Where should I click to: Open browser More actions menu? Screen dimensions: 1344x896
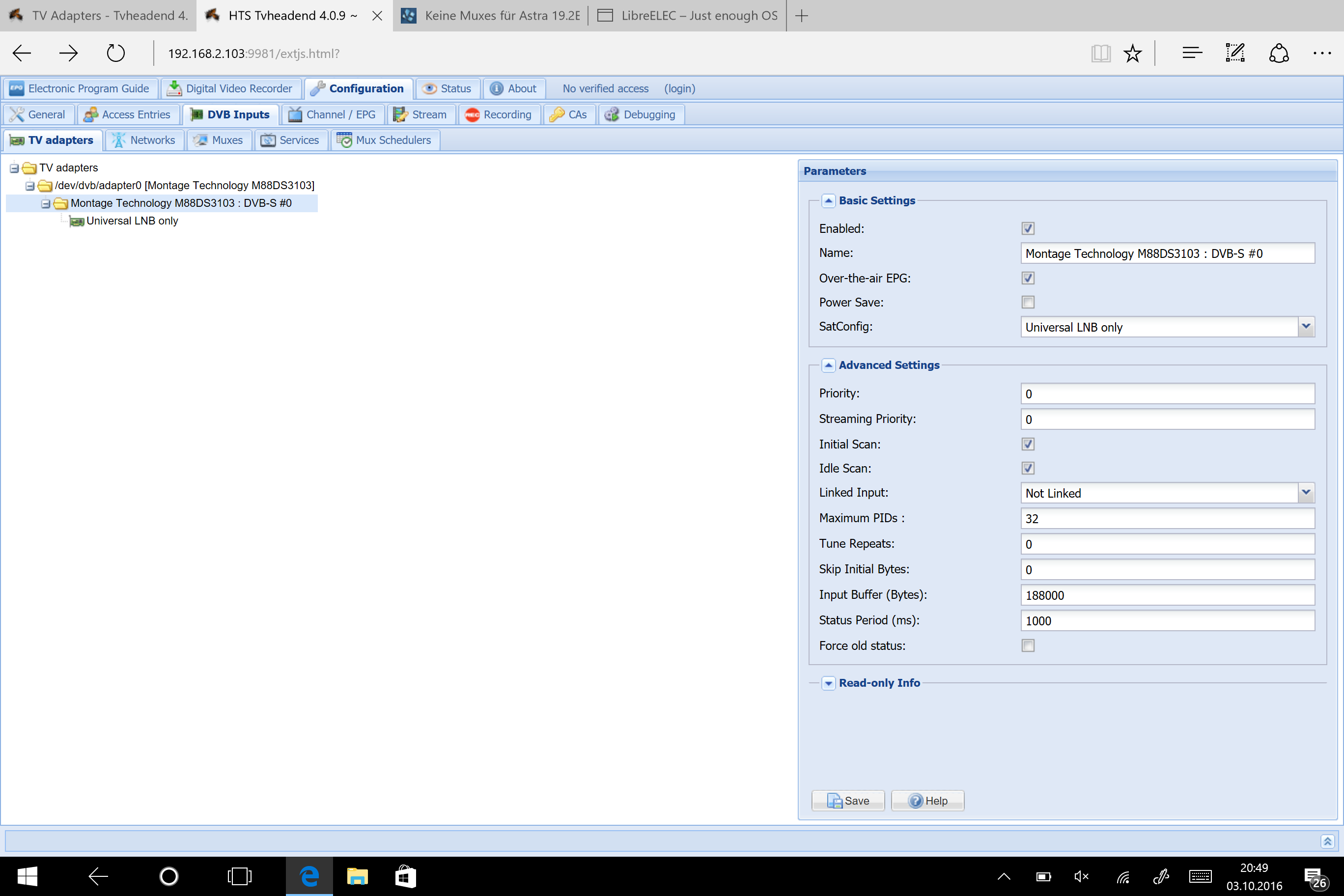pos(1322,53)
